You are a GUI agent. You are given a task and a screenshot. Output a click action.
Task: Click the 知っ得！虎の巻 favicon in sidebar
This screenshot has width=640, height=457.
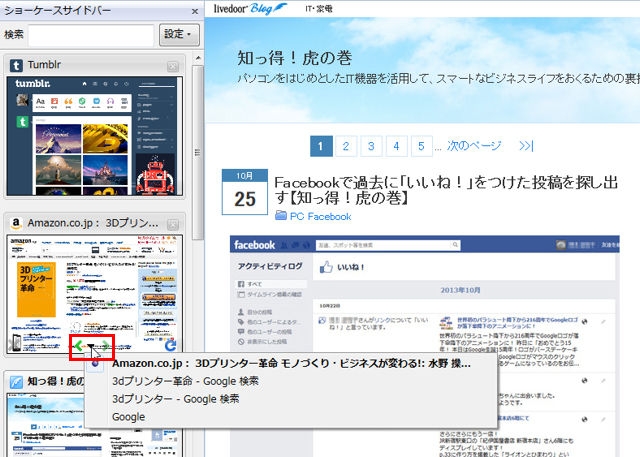coord(16,382)
